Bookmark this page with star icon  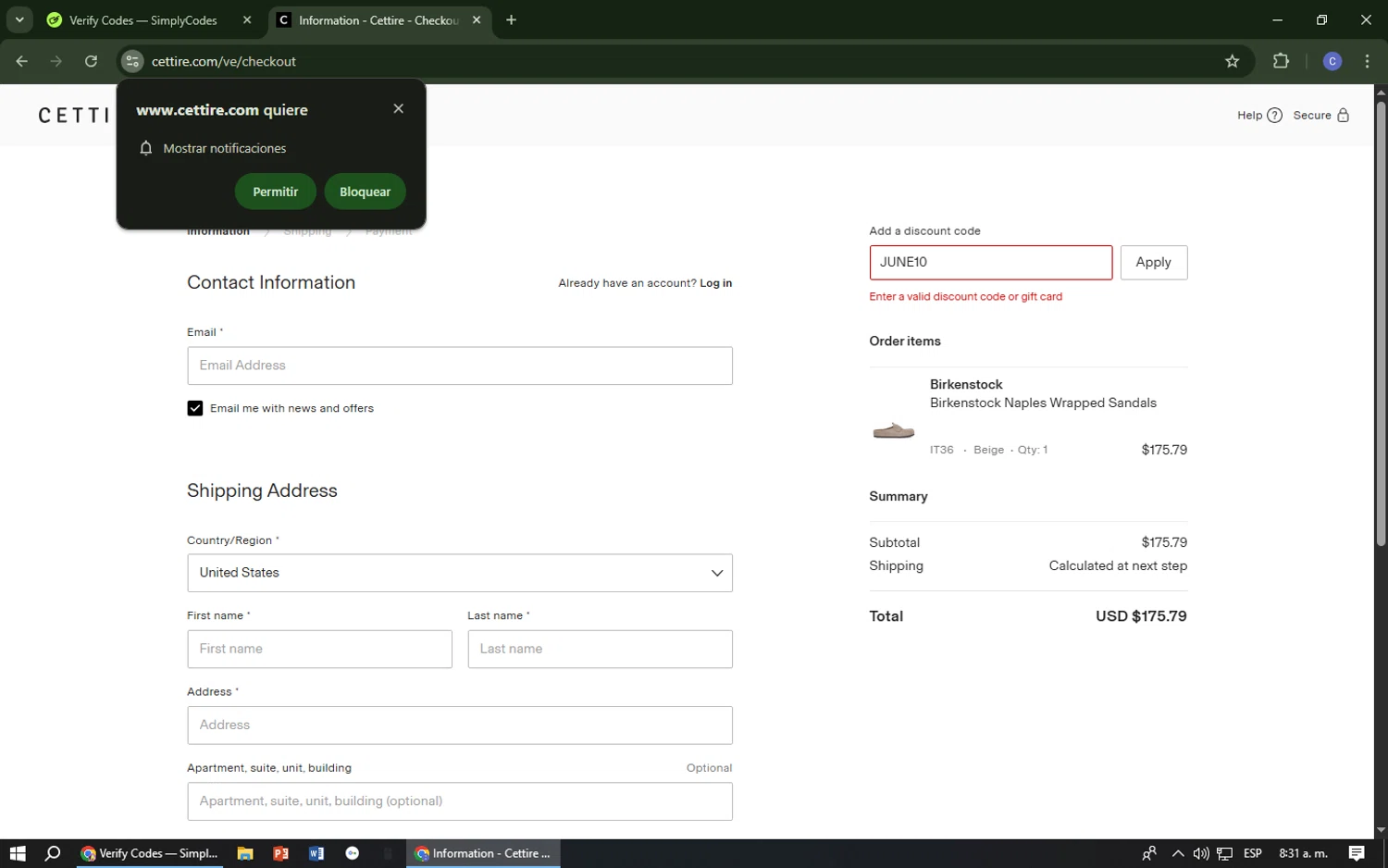click(1232, 61)
